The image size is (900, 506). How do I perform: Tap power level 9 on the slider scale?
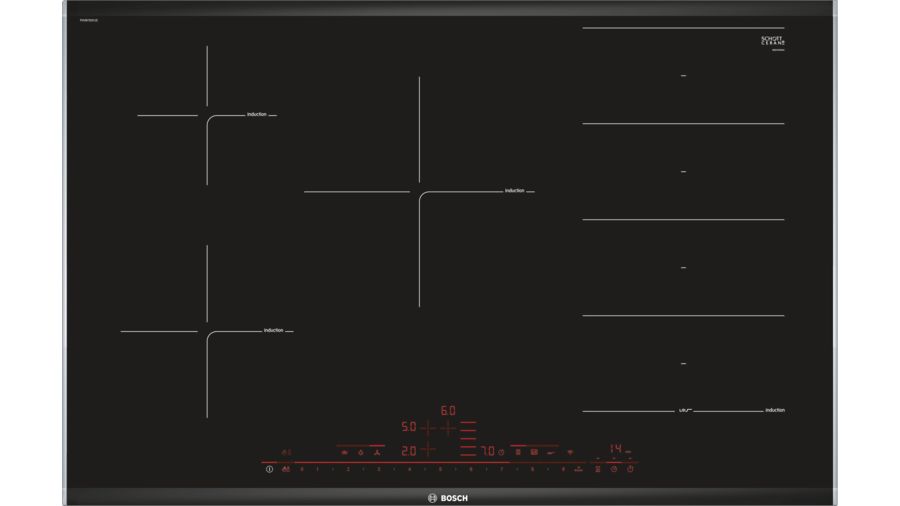pyautogui.click(x=564, y=468)
